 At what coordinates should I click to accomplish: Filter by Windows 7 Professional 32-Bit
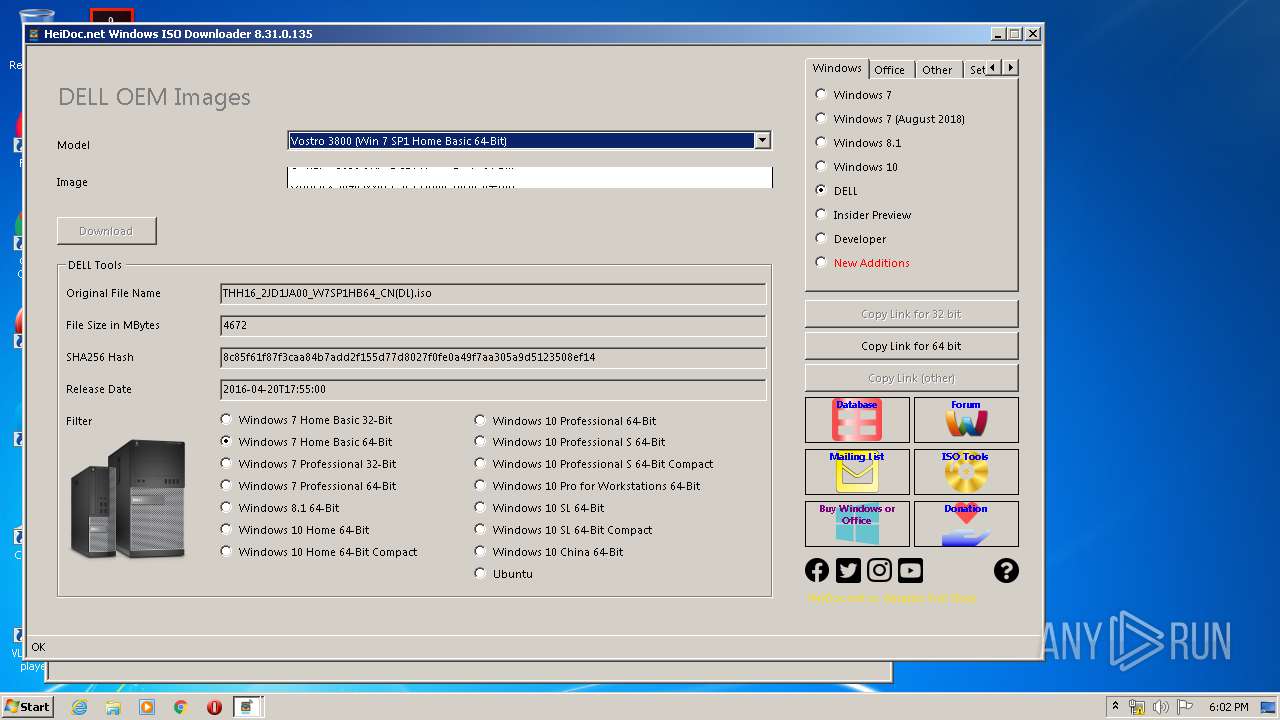click(x=308, y=463)
